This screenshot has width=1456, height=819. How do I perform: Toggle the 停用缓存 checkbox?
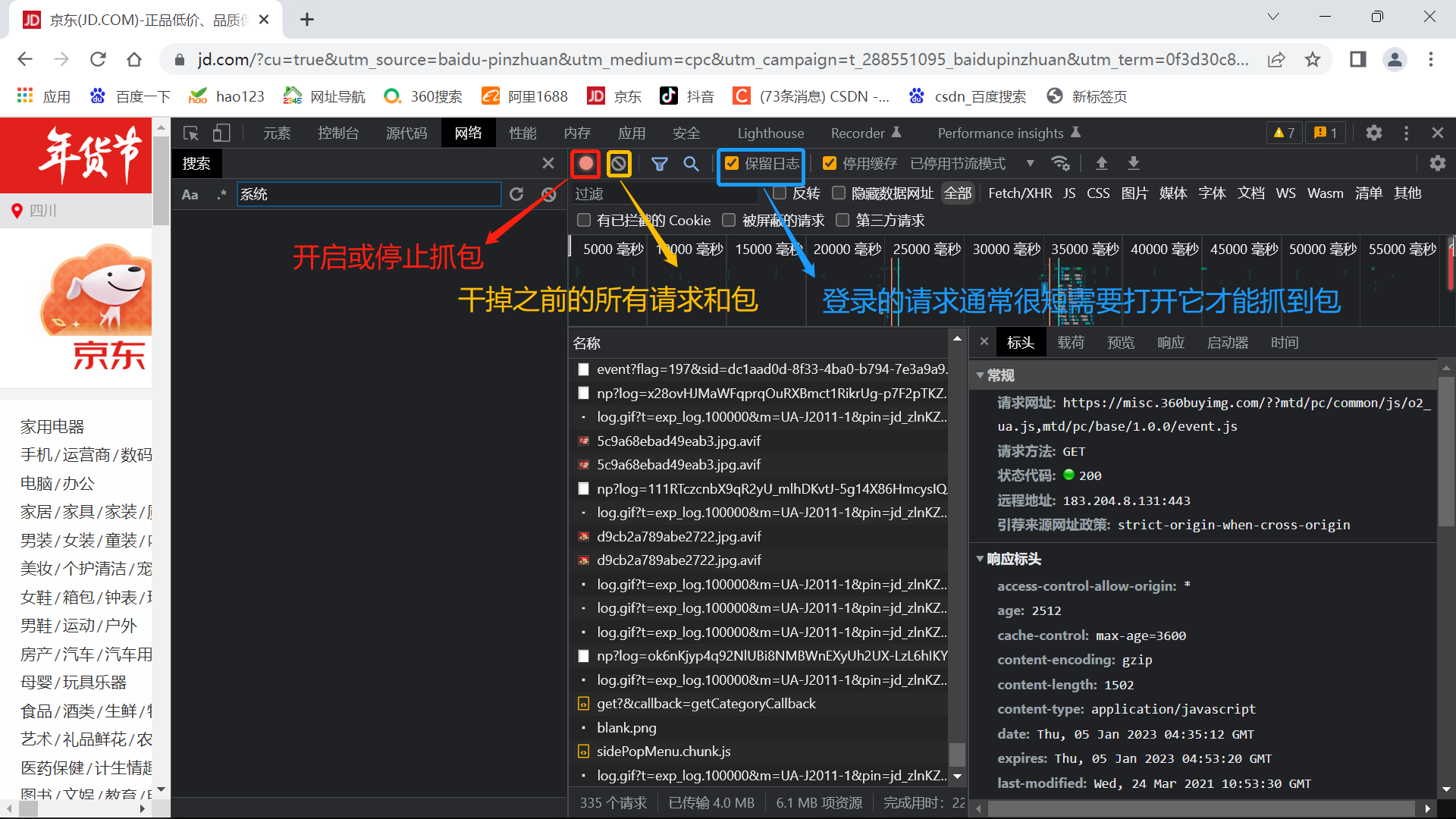point(830,163)
